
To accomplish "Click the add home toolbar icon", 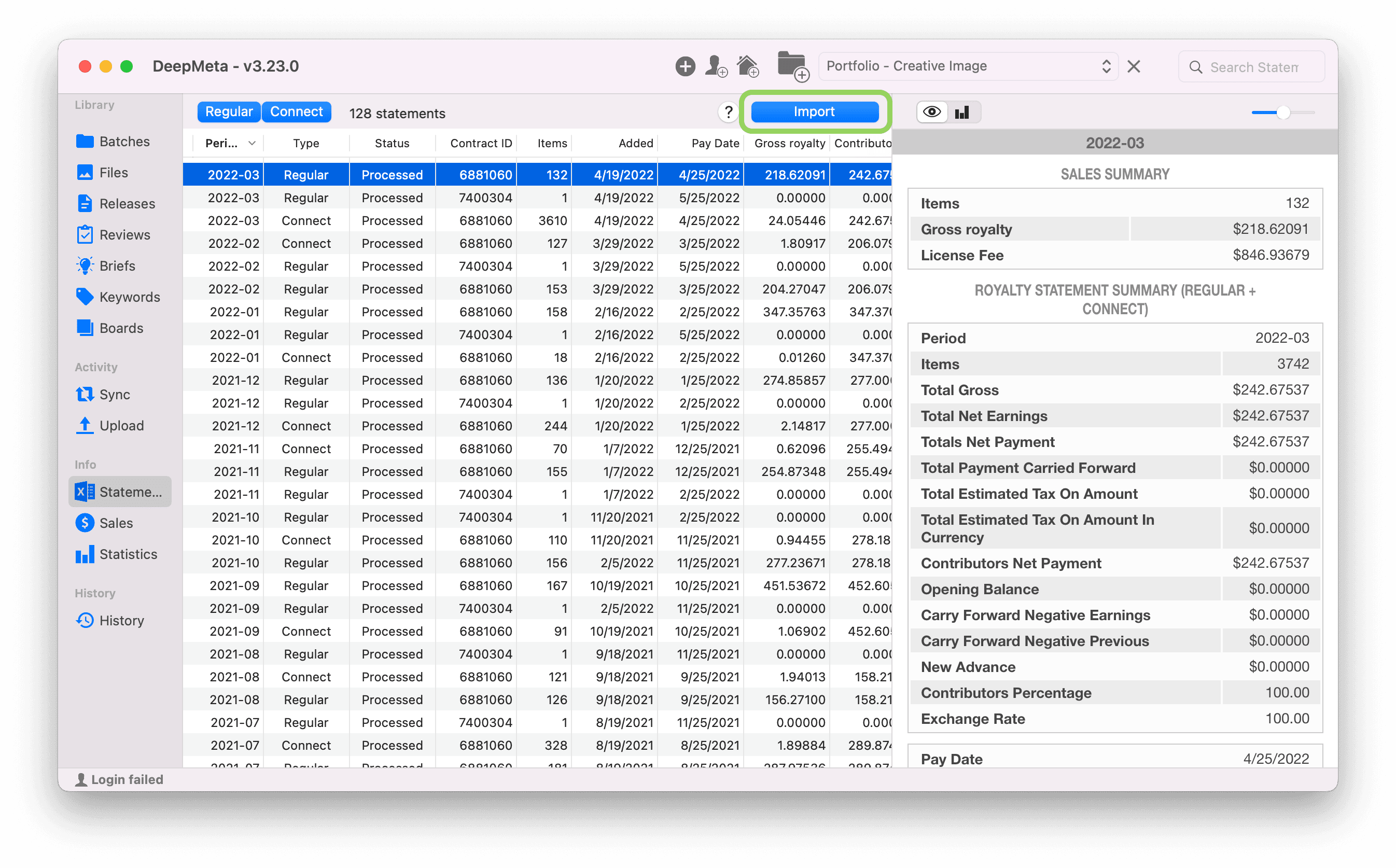I will tap(748, 66).
